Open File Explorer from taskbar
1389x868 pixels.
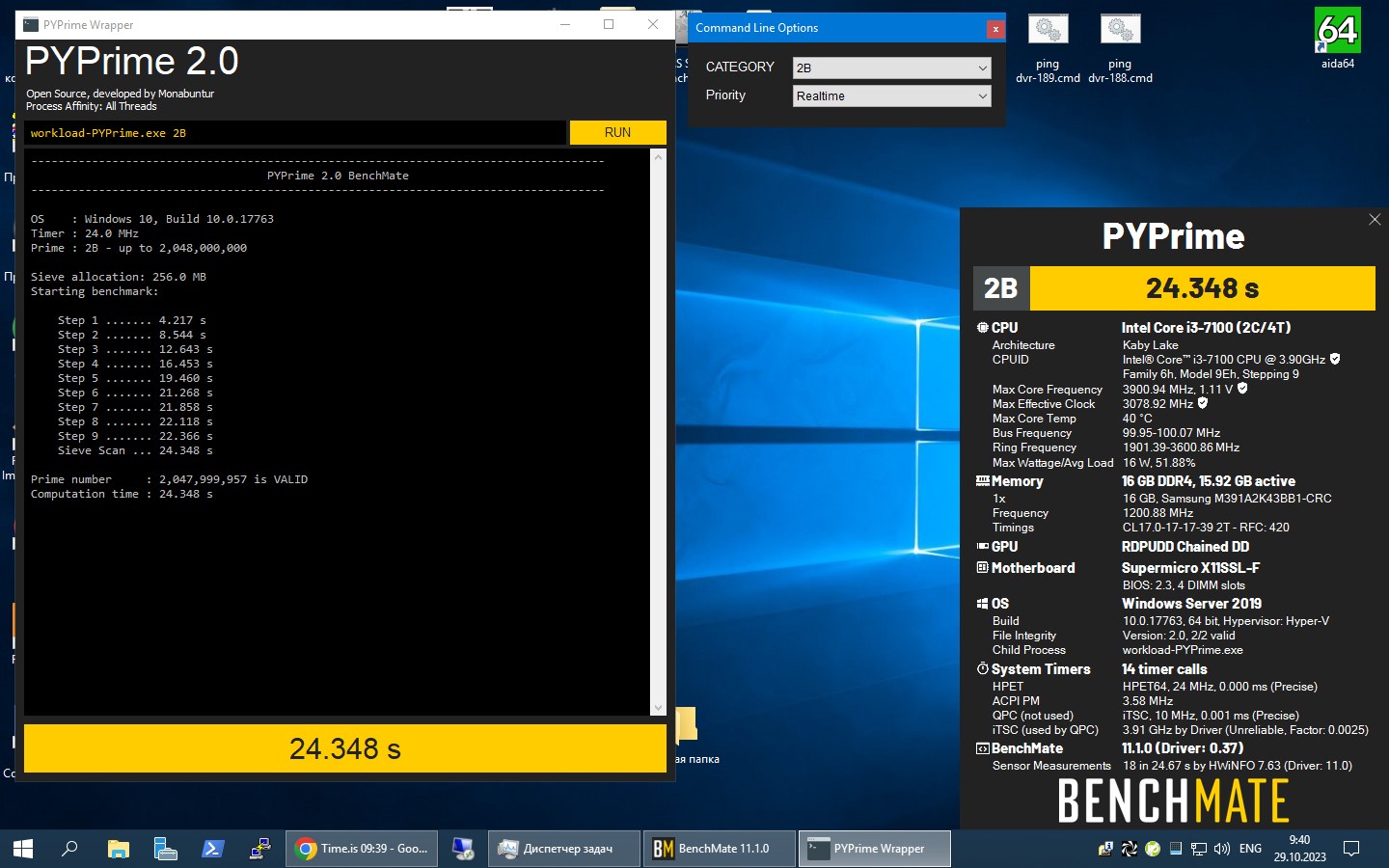(x=118, y=849)
